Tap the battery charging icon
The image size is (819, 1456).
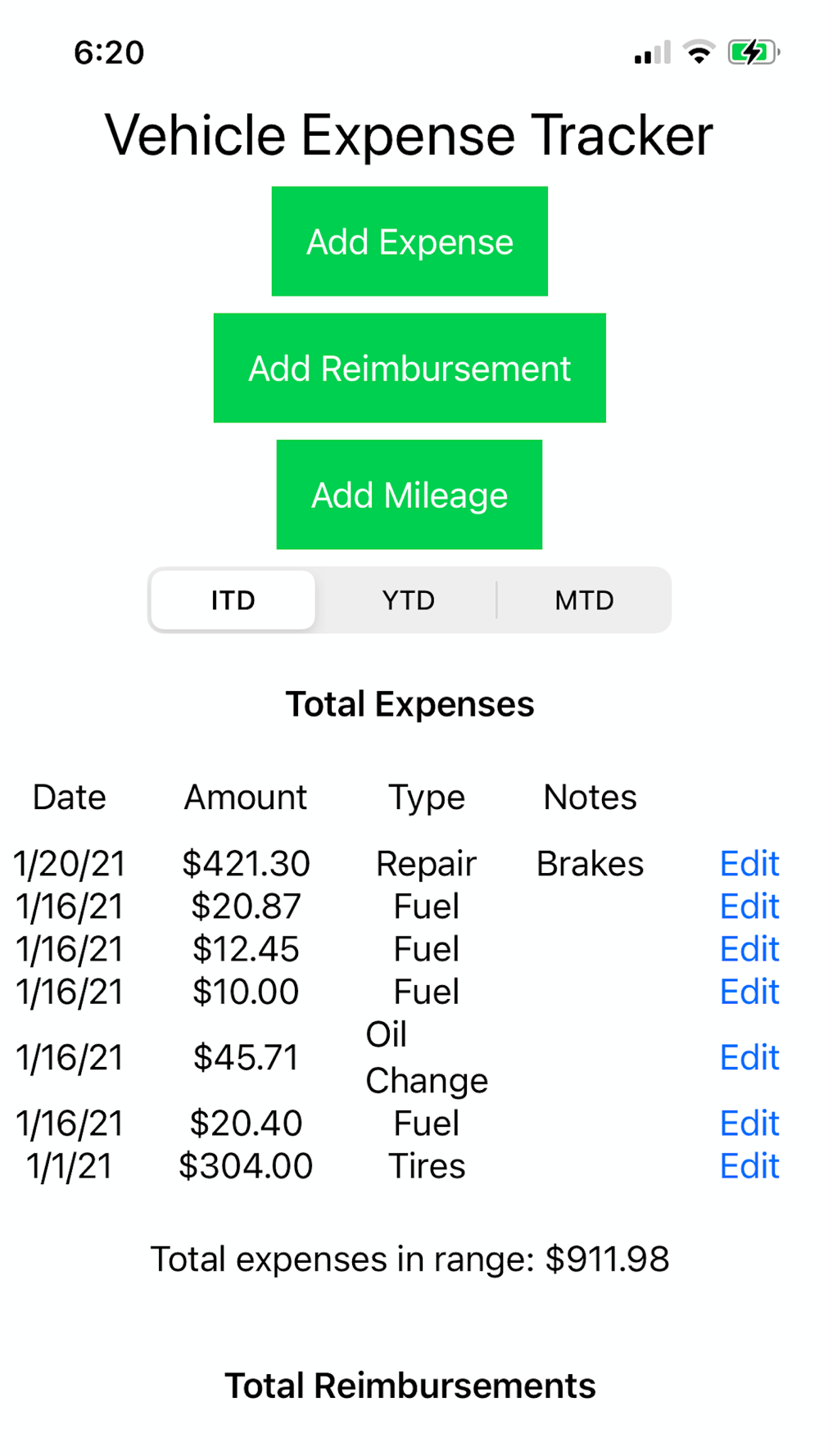point(753,52)
